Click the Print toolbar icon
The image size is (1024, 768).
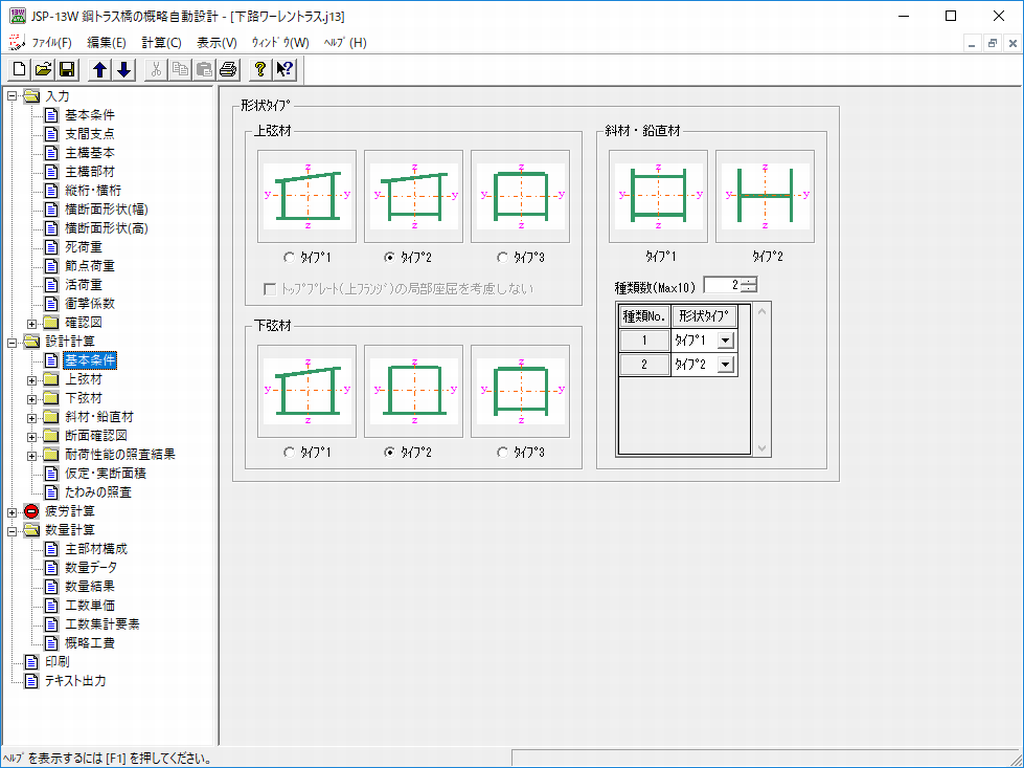point(228,69)
